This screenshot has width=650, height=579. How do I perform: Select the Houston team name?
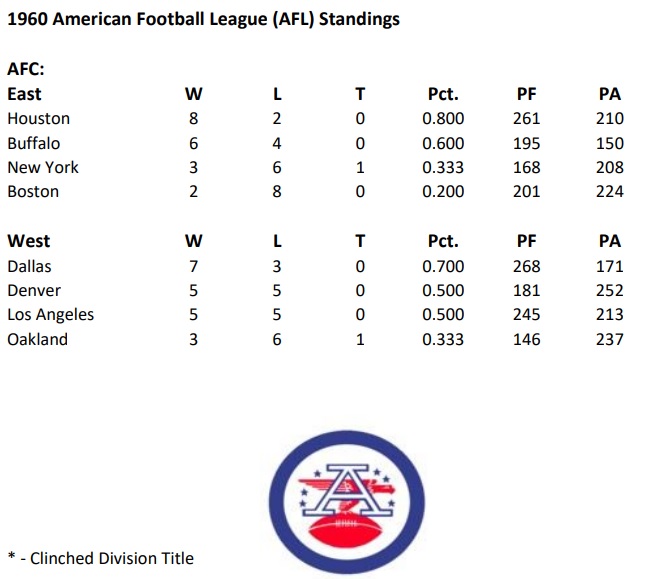coord(38,118)
